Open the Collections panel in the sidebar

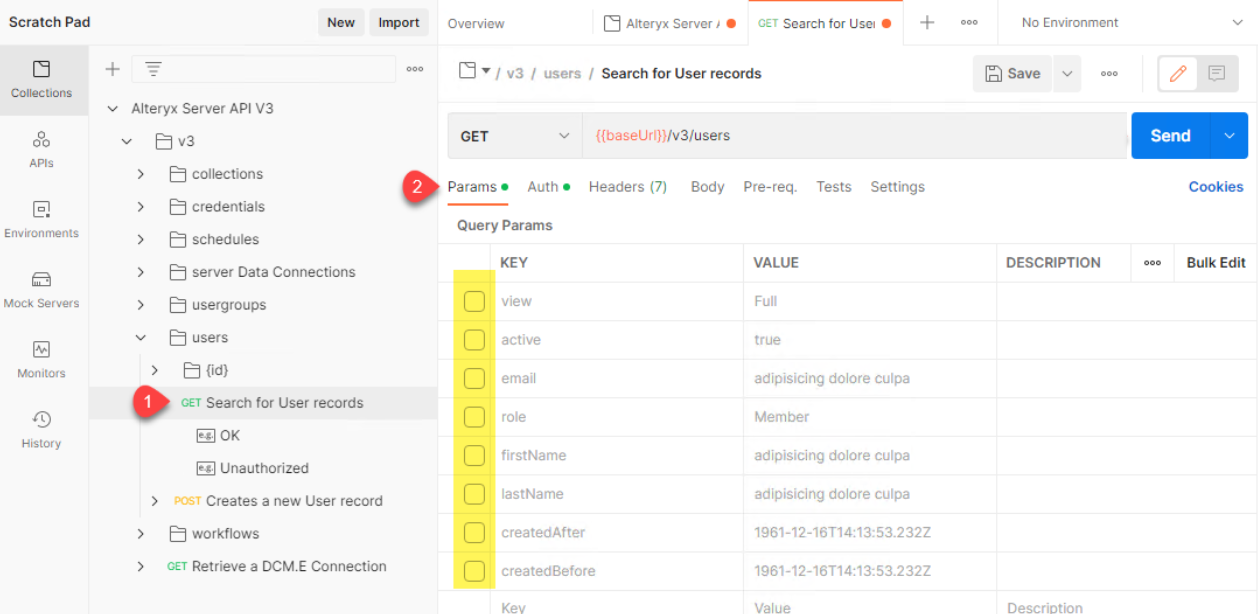43,80
